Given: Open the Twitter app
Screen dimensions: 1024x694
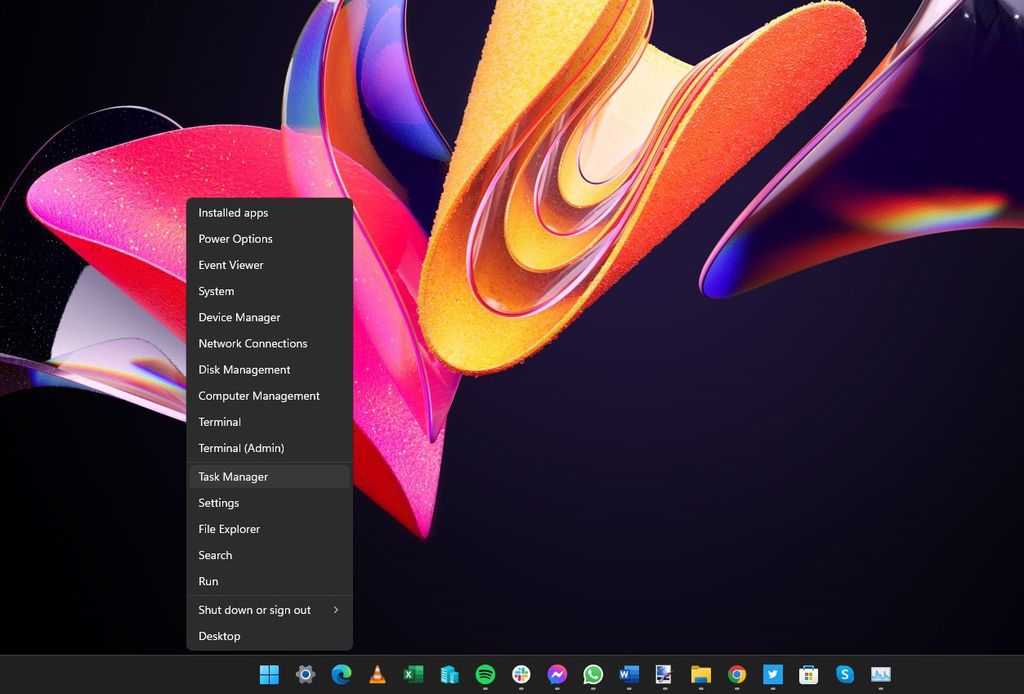Looking at the screenshot, I should point(773,674).
